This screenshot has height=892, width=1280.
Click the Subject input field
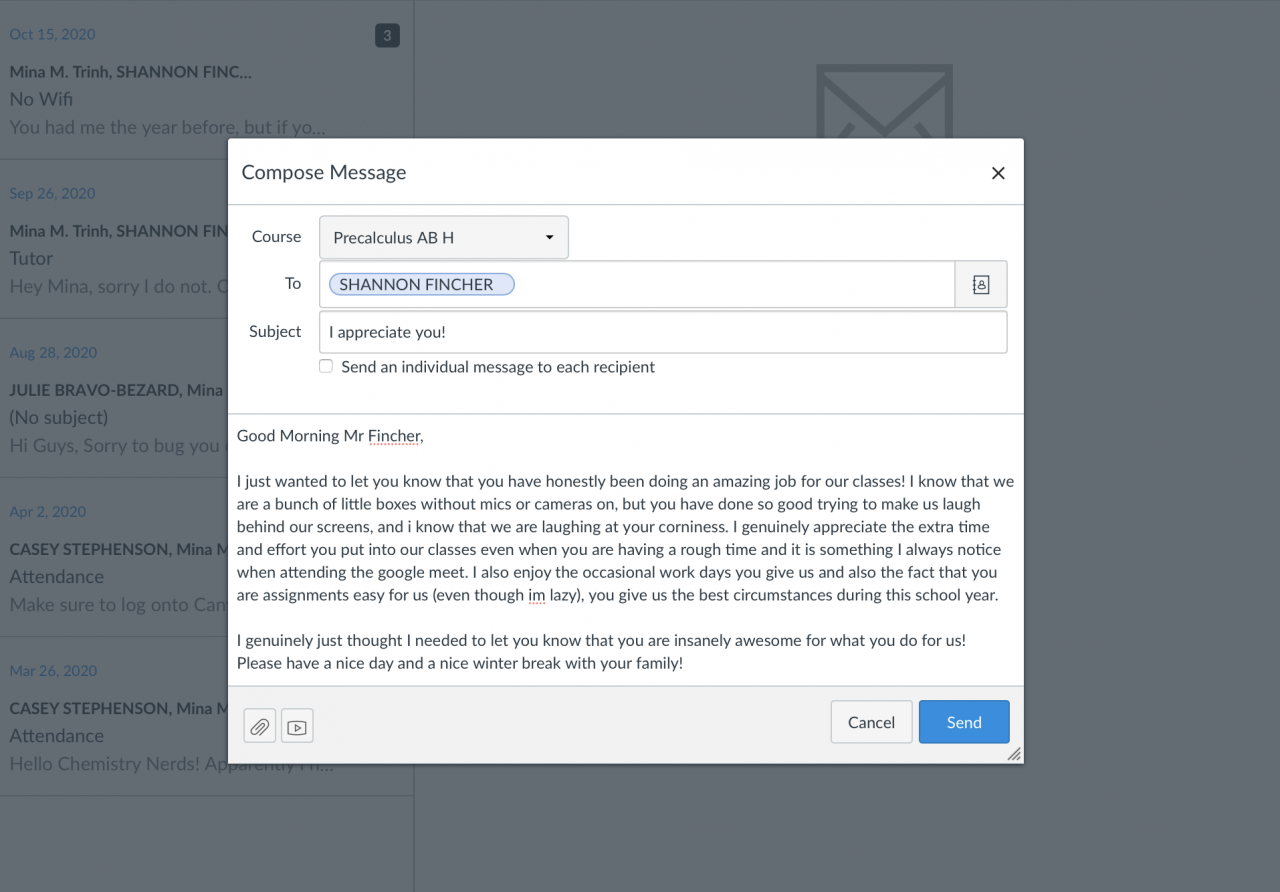pos(662,332)
